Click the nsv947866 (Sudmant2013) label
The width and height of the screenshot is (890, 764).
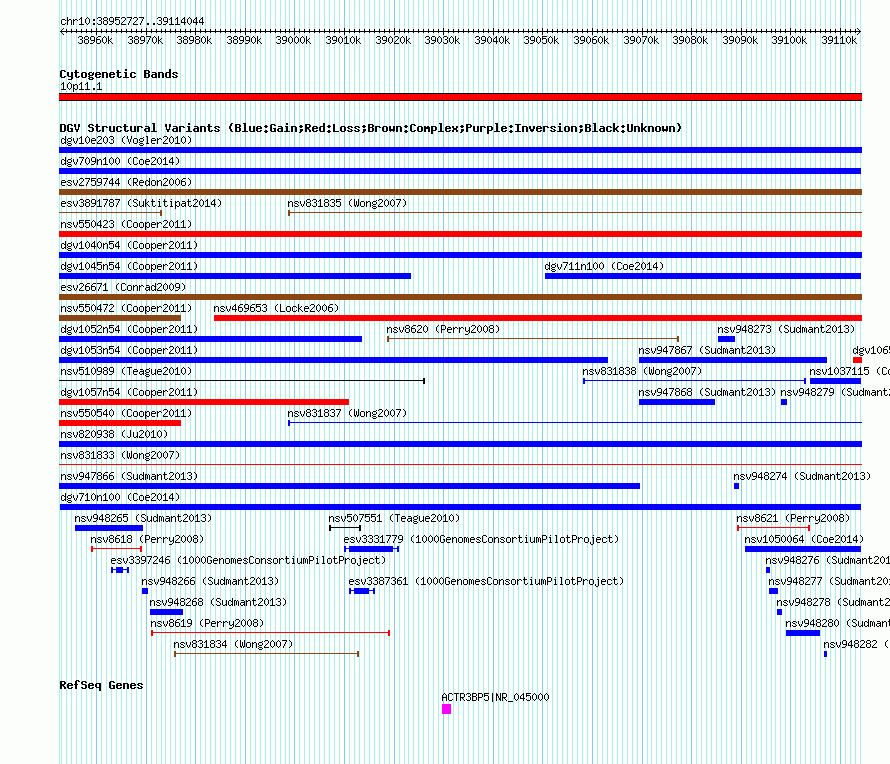(129, 476)
